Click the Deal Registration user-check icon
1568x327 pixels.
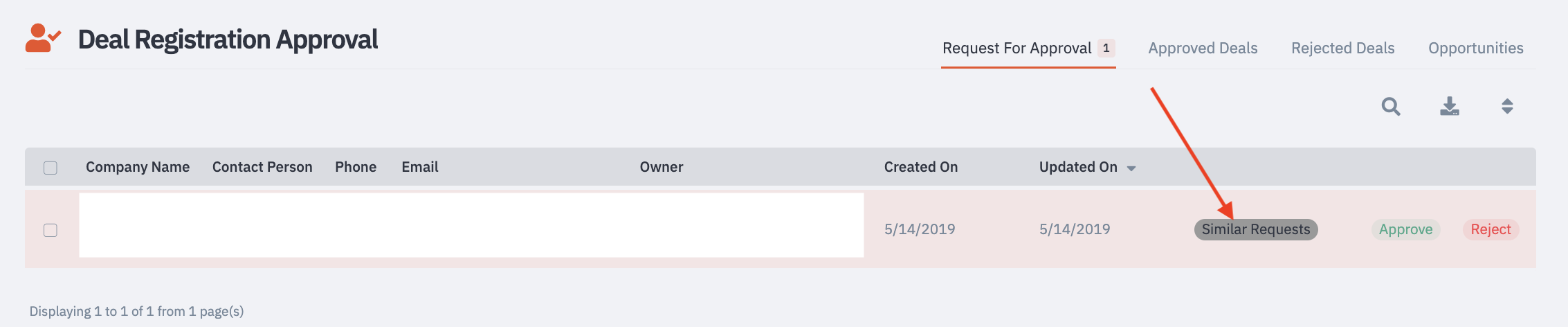(43, 38)
